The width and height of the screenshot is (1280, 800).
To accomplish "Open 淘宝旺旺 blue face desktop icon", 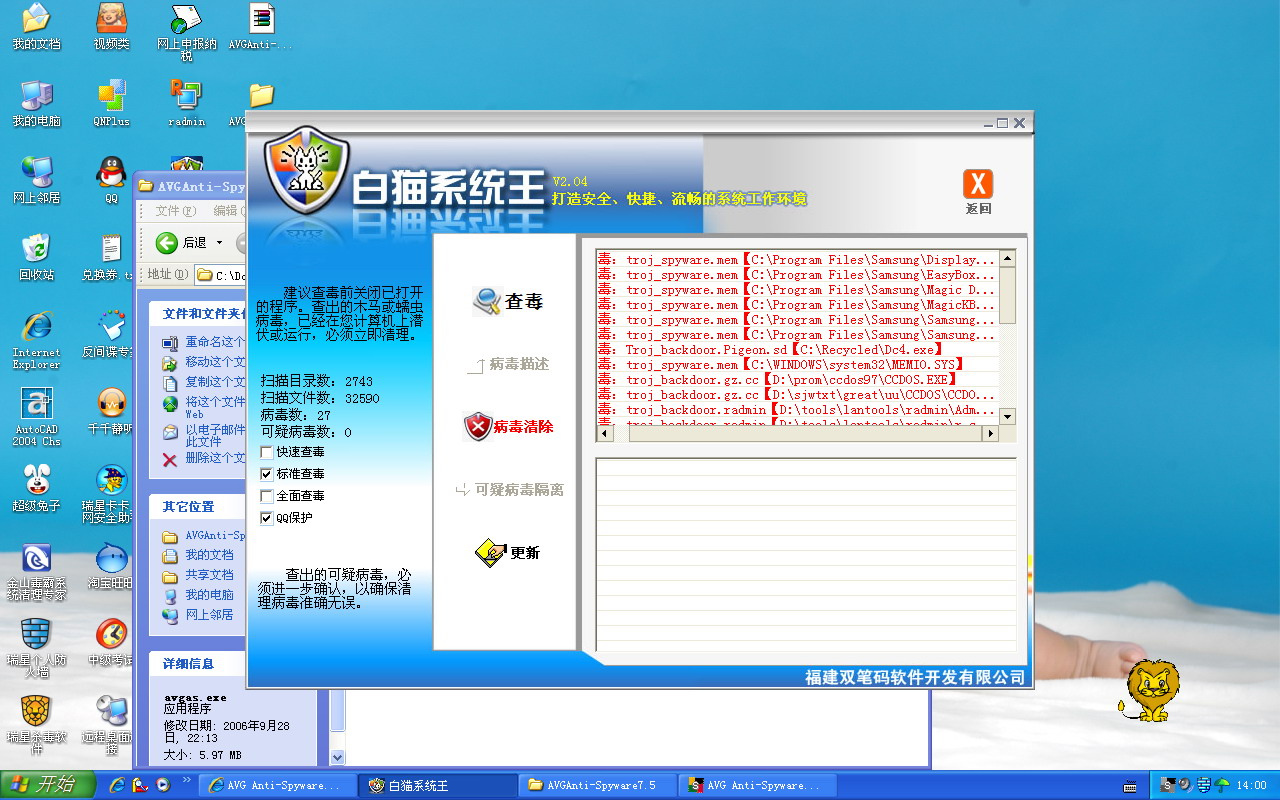I will click(111, 565).
